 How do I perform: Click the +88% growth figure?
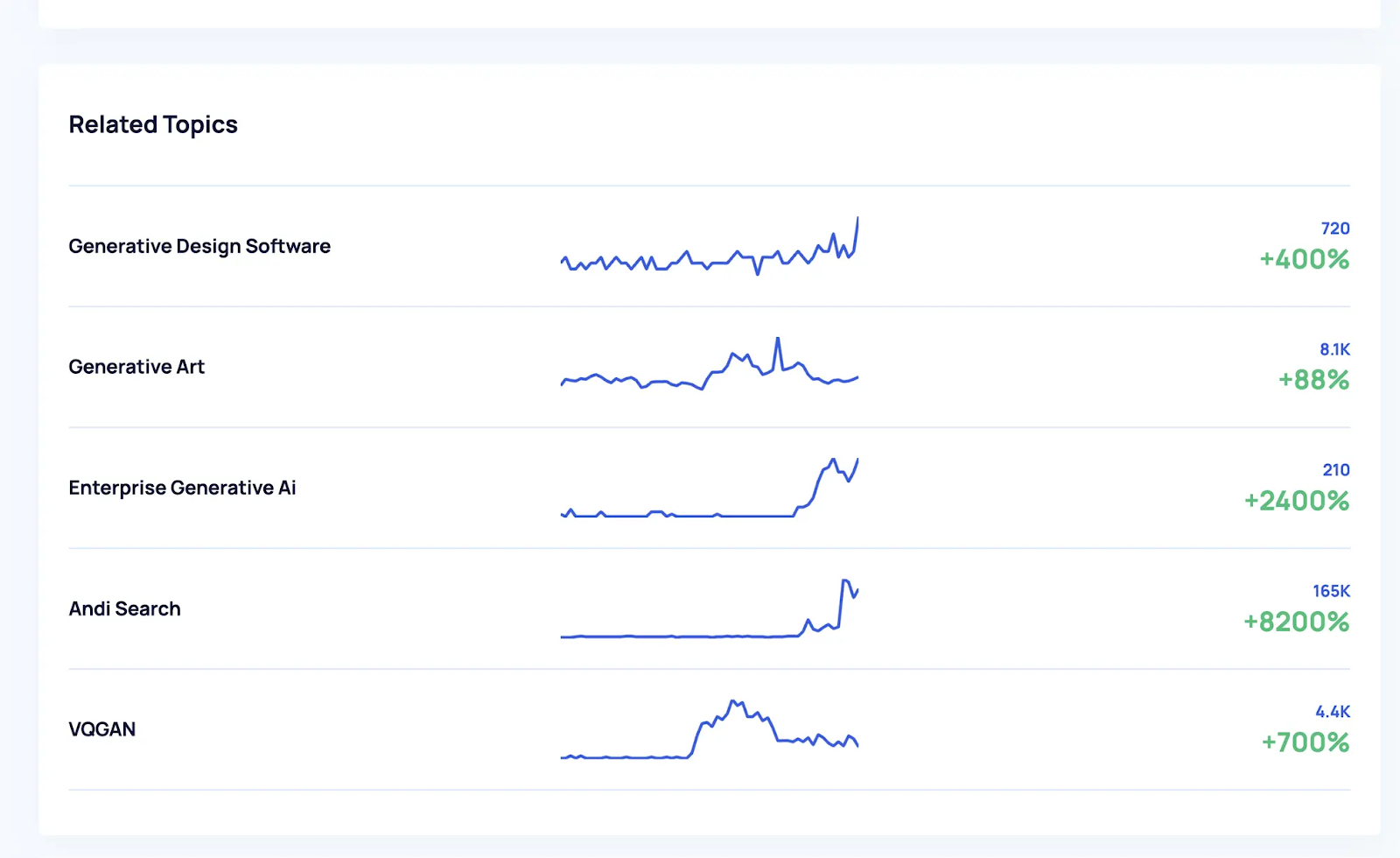pyautogui.click(x=1313, y=380)
